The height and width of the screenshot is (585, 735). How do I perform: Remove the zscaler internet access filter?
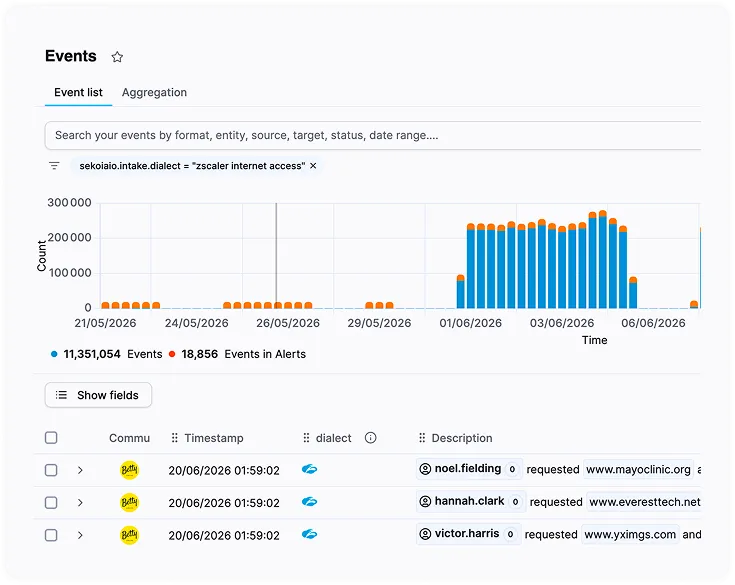313,165
